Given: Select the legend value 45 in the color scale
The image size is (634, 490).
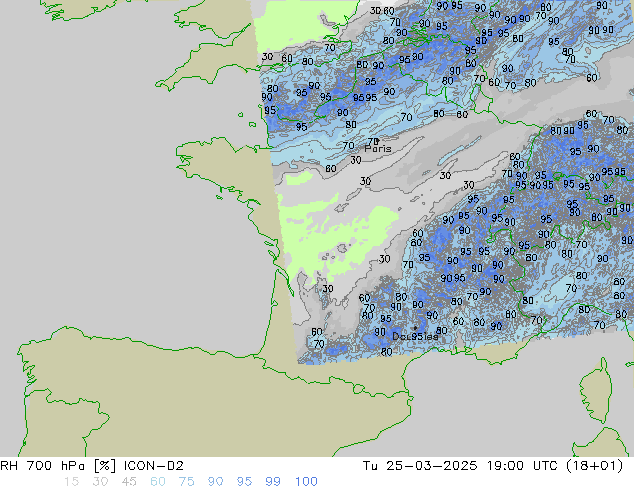Looking at the screenshot, I should click(x=129, y=482).
